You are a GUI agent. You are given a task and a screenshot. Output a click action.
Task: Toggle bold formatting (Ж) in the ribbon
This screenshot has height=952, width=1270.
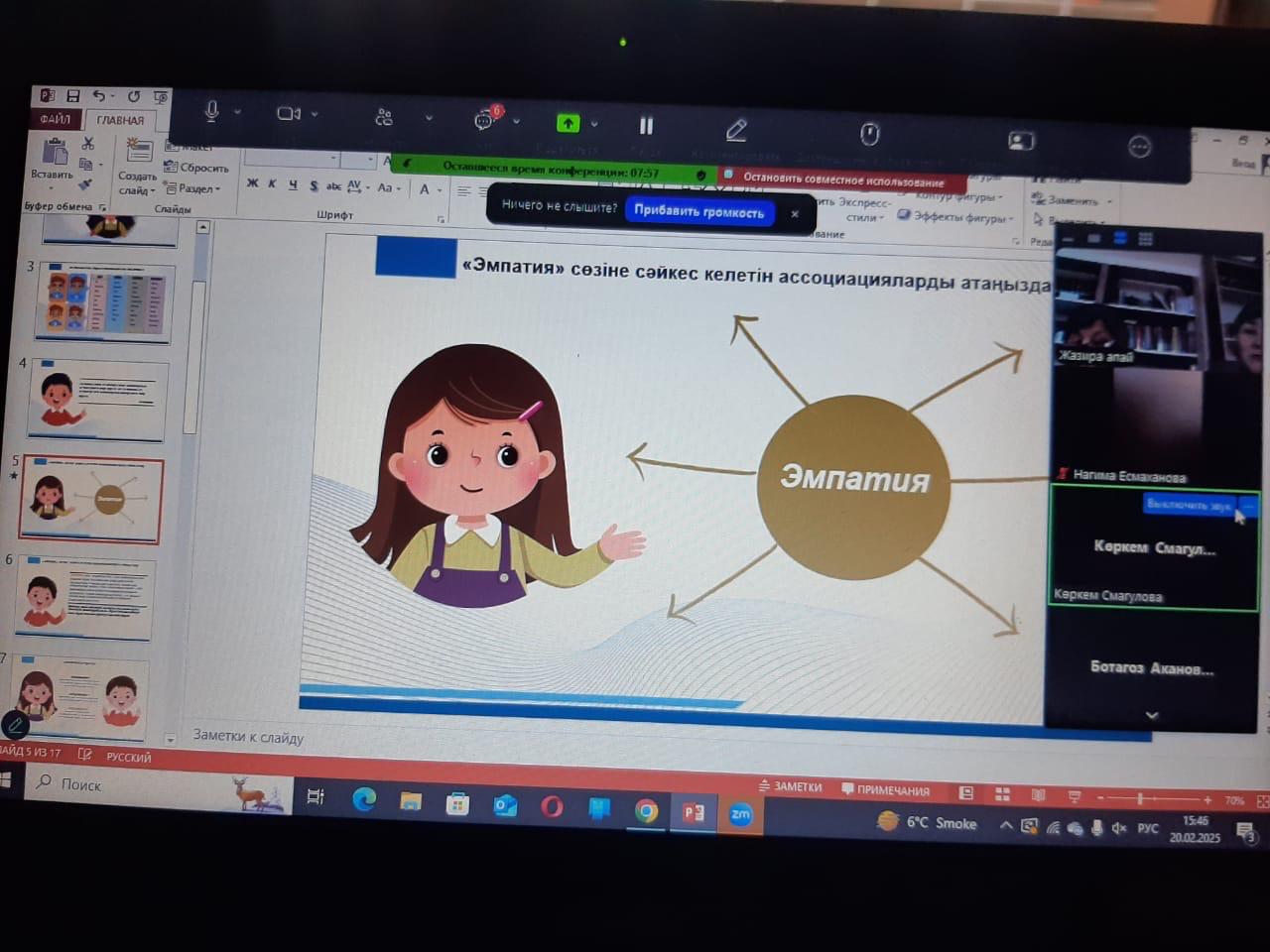[x=252, y=183]
